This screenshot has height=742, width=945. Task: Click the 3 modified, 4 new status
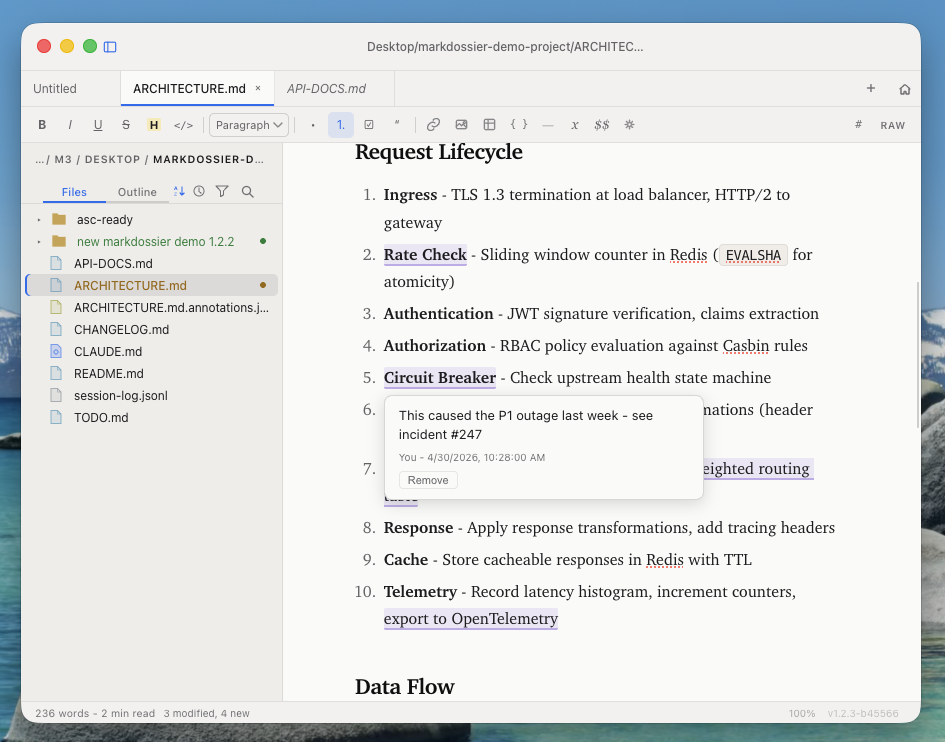click(207, 714)
